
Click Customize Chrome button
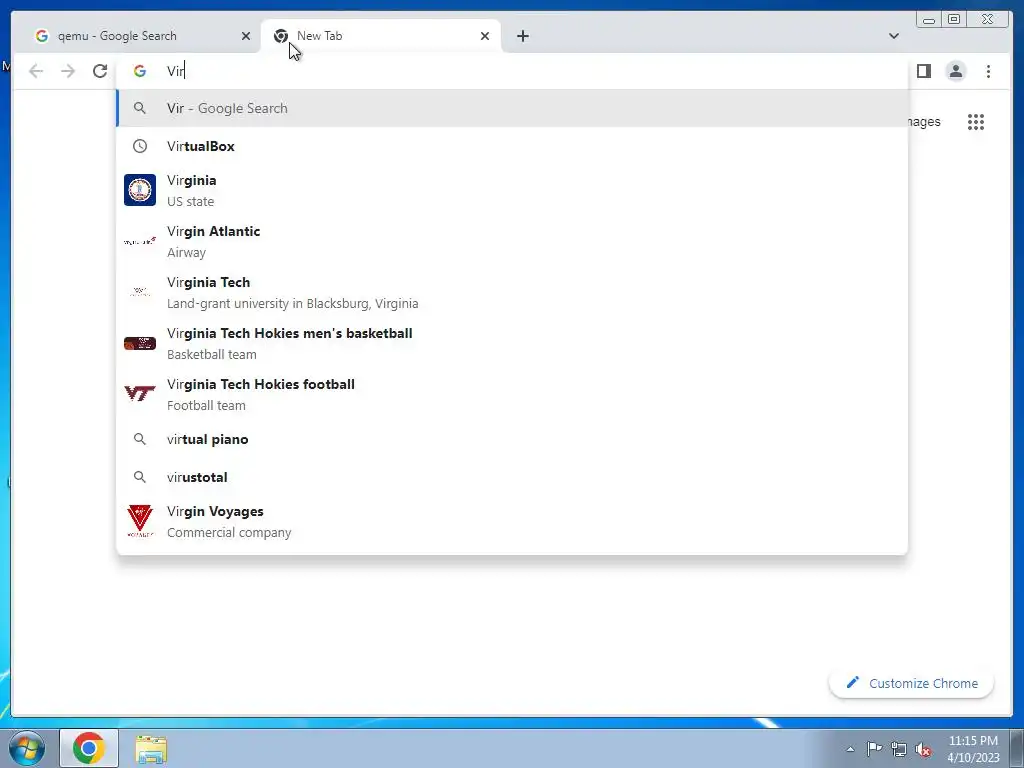(911, 683)
